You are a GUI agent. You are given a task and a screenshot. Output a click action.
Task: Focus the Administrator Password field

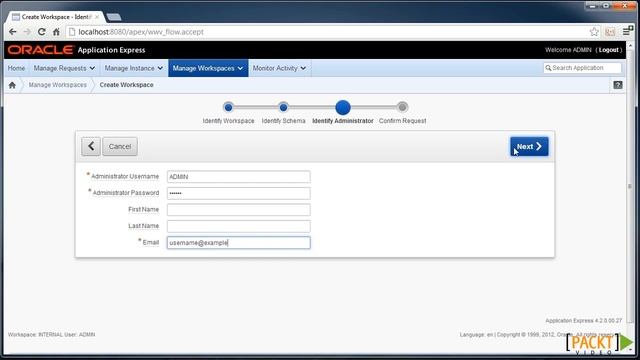tap(238, 193)
